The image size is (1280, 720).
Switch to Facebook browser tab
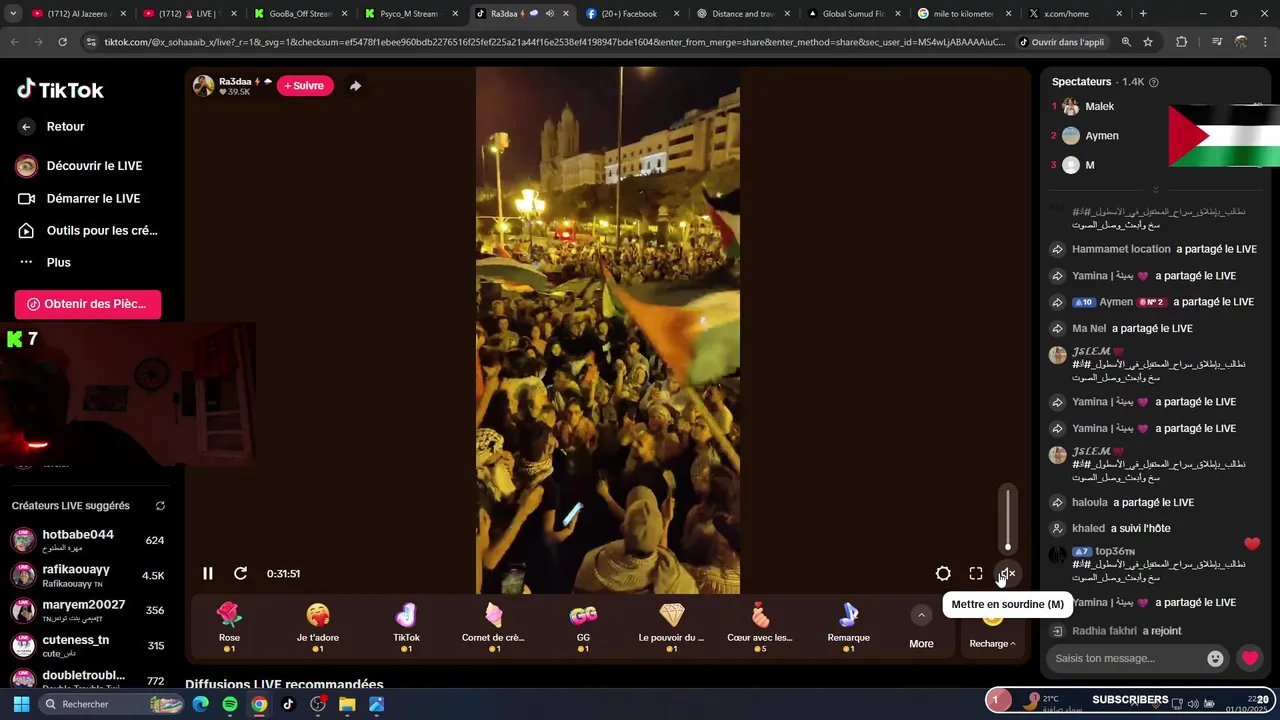(628, 14)
